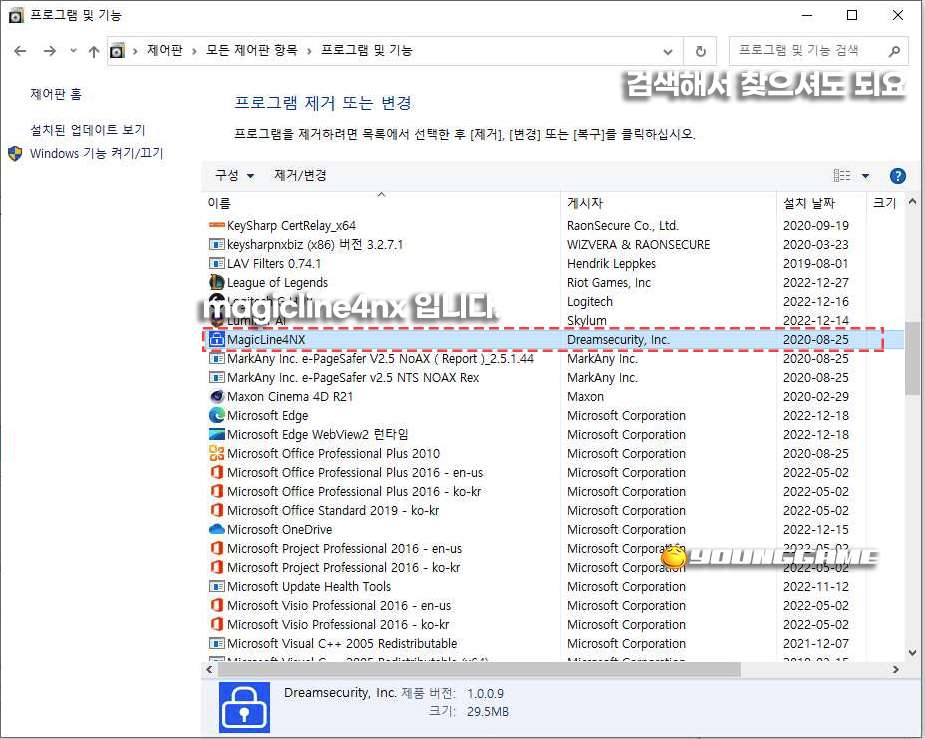925x739 pixels.
Task: Select MarkAny e-PageSafer v2.5 NTS NOAX Rex
Action: pyautogui.click(x=353, y=377)
